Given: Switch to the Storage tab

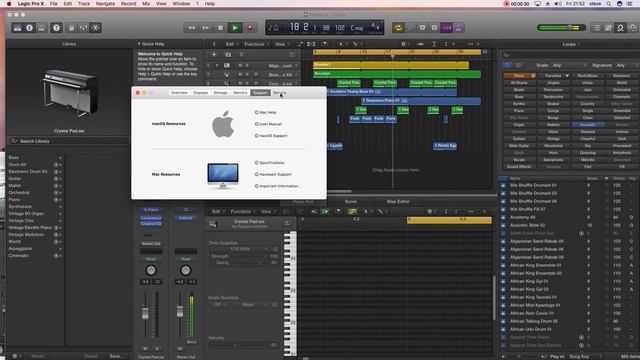Looking at the screenshot, I should [220, 93].
